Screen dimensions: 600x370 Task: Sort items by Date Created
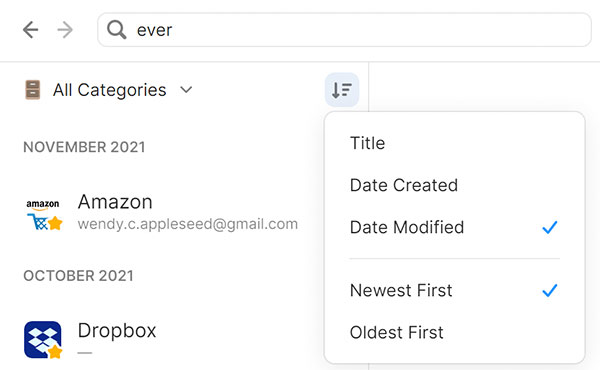point(454,185)
